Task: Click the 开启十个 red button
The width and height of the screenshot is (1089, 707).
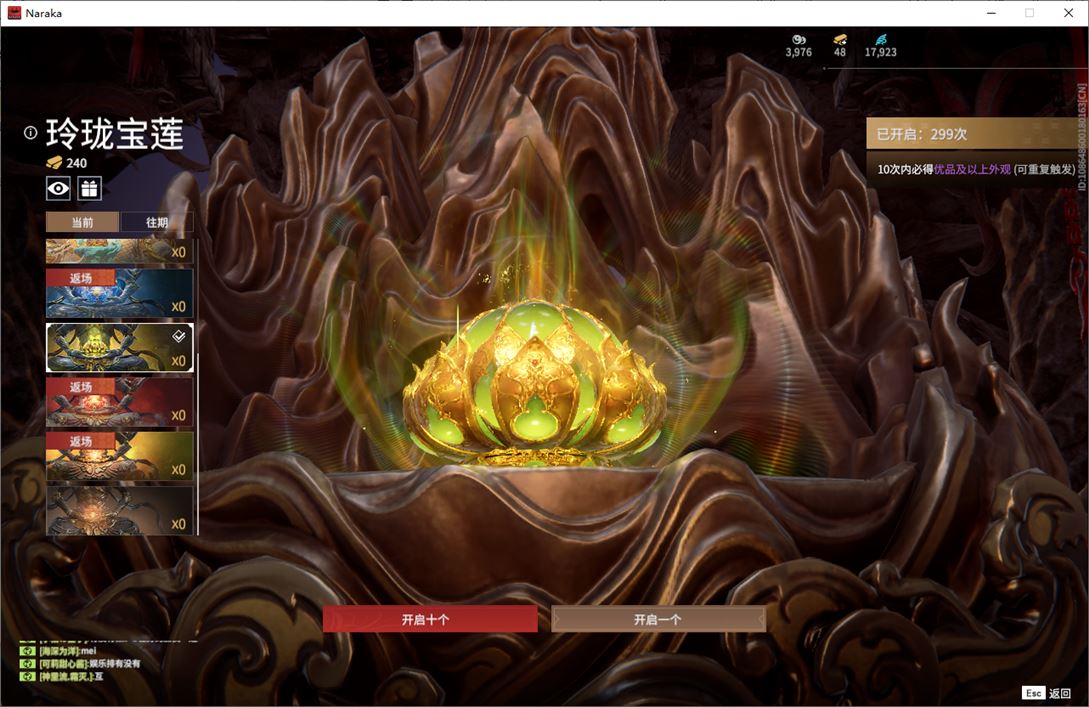Action: click(x=430, y=619)
